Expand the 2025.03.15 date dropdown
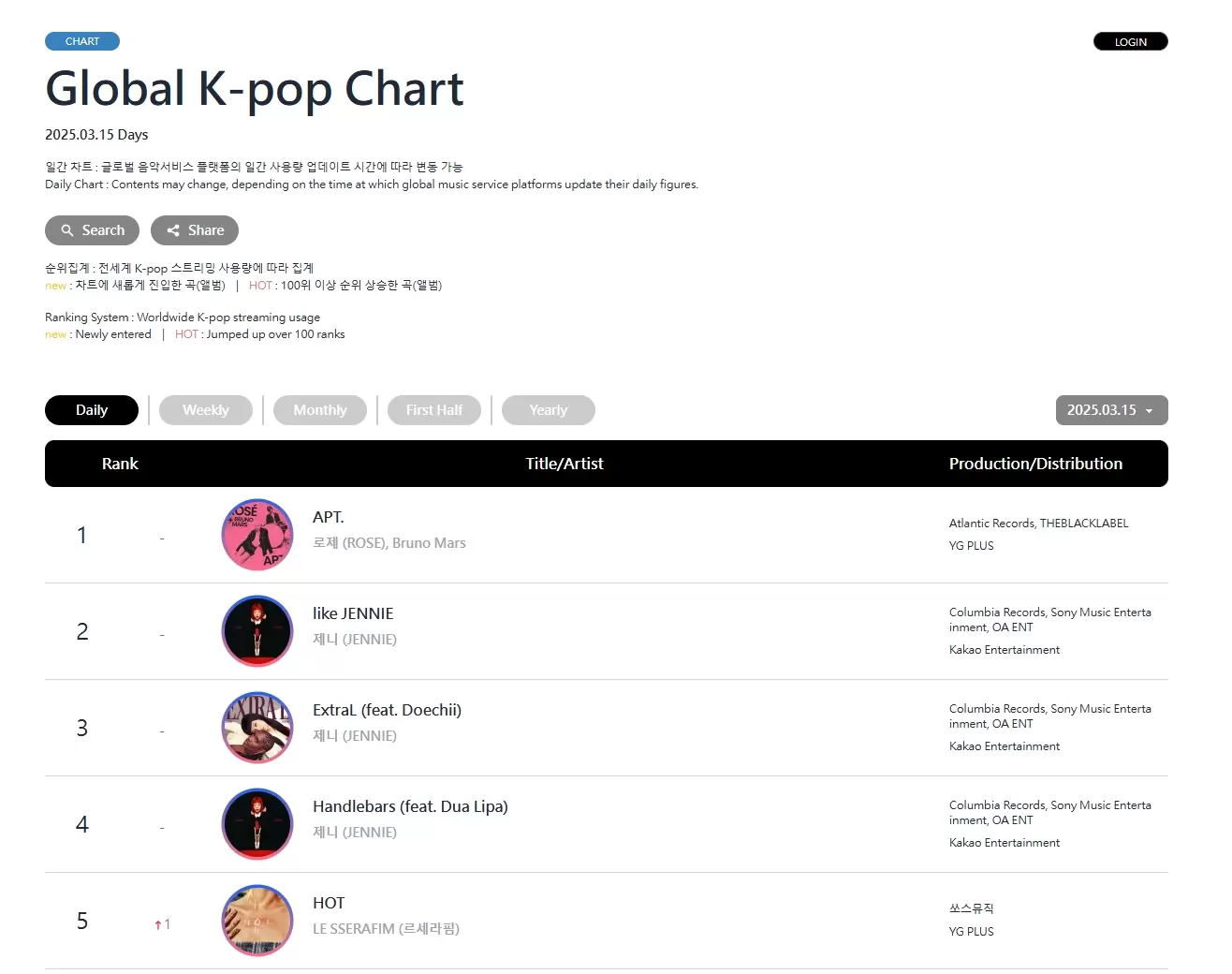The width and height of the screenshot is (1232, 974). pyautogui.click(x=1111, y=410)
